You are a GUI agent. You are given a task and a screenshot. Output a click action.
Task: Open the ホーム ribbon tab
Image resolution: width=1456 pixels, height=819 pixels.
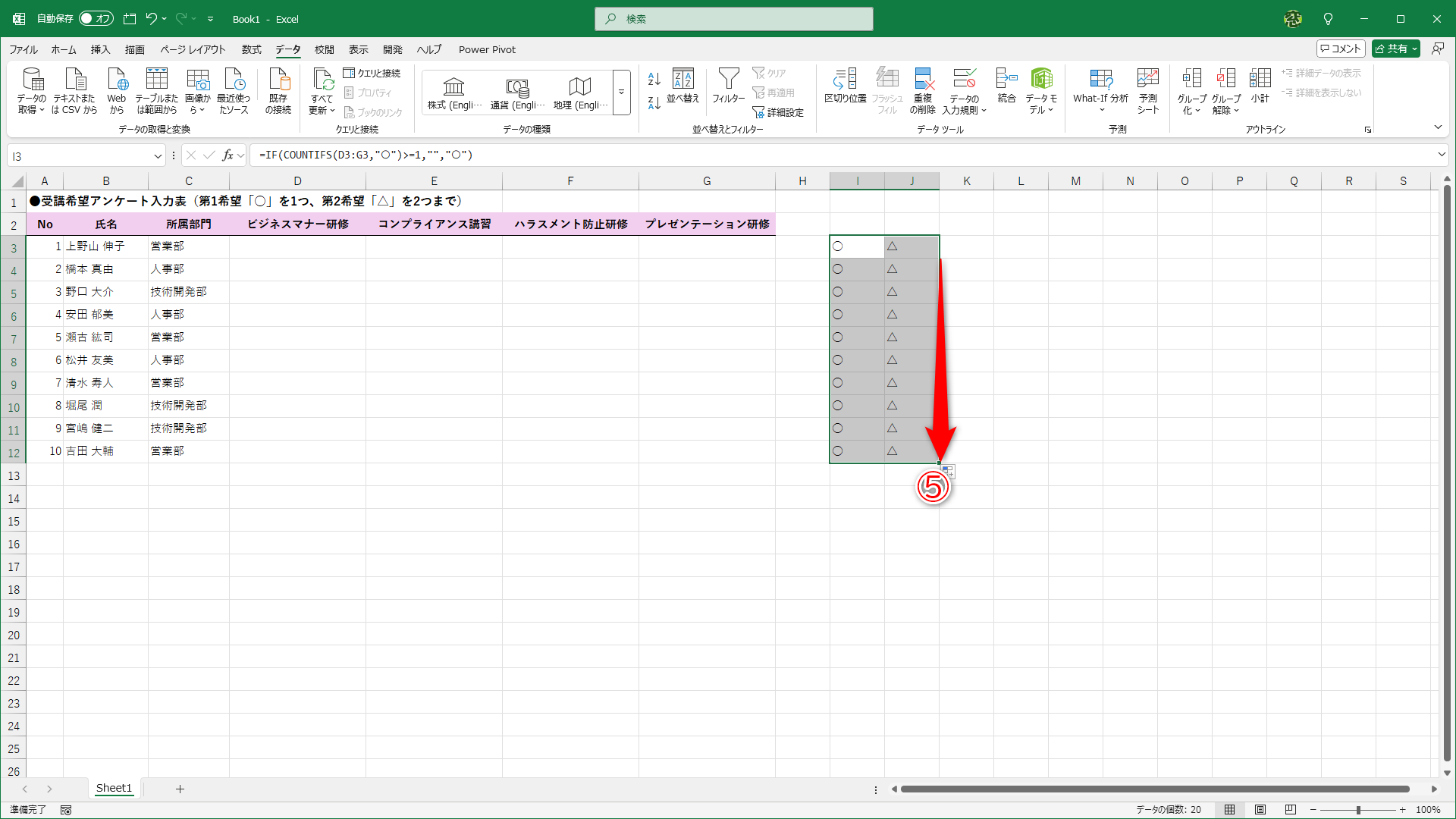(x=64, y=49)
